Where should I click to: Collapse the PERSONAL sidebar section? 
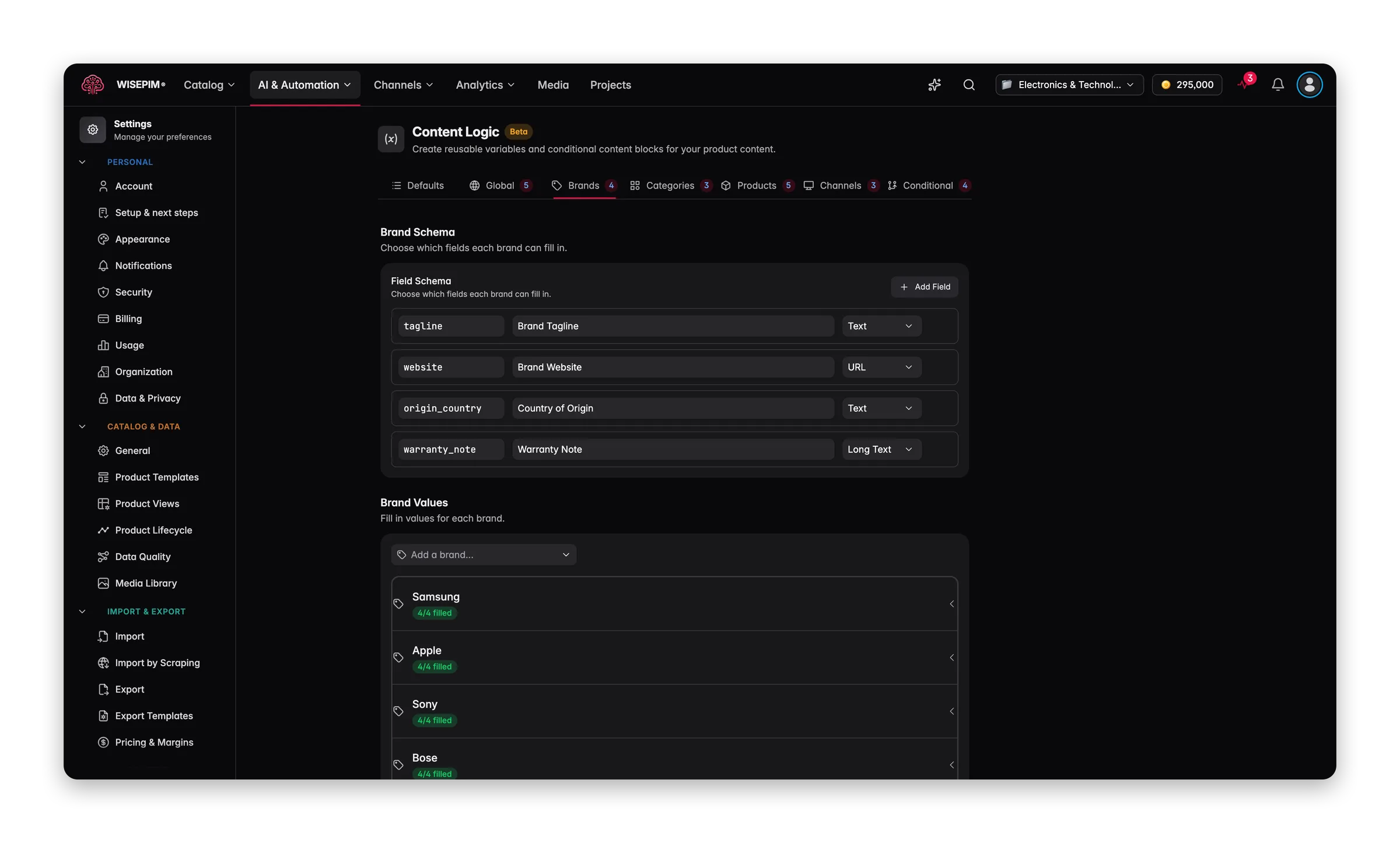[x=82, y=162]
